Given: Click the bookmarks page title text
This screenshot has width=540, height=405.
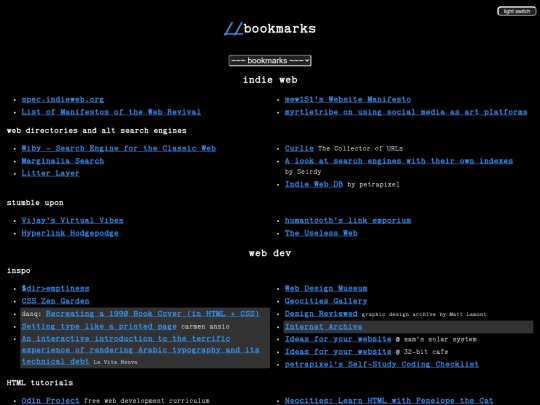Looking at the screenshot, I should tap(280, 29).
